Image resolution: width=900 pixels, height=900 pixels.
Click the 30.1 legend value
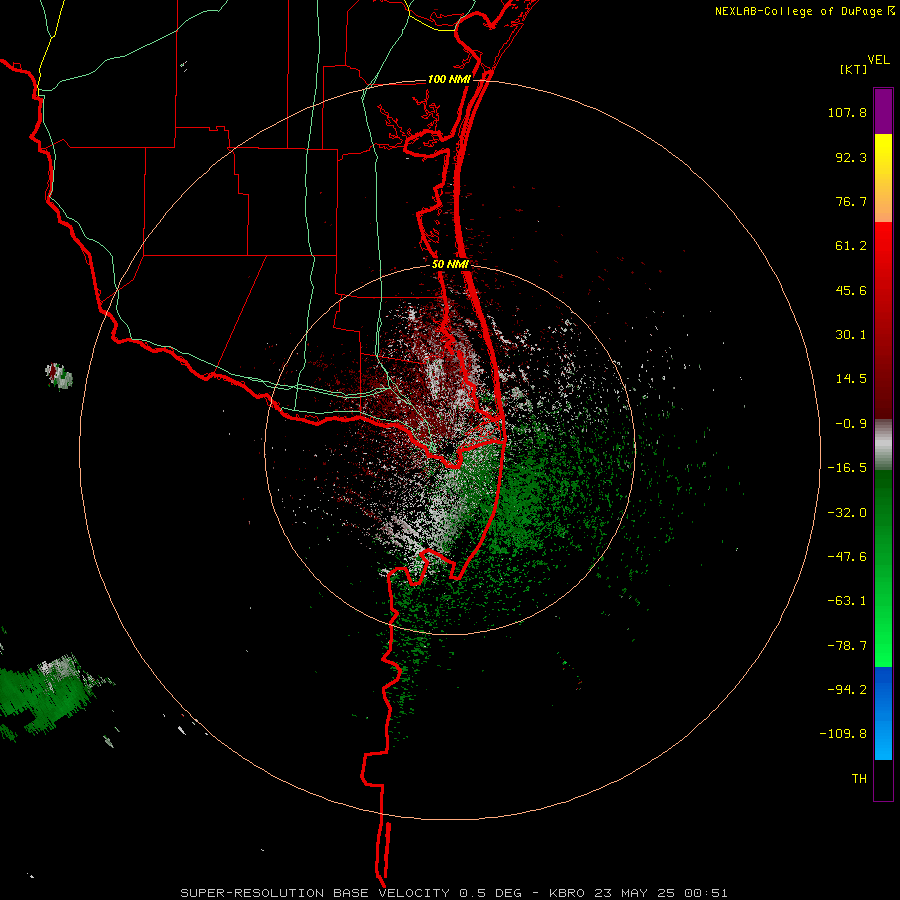[851, 335]
